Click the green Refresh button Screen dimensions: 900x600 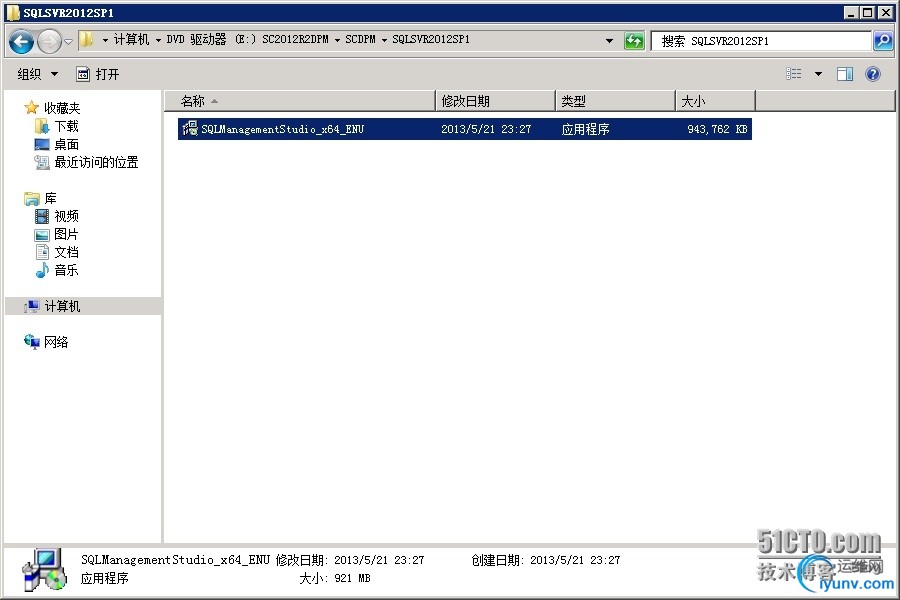pyautogui.click(x=634, y=41)
